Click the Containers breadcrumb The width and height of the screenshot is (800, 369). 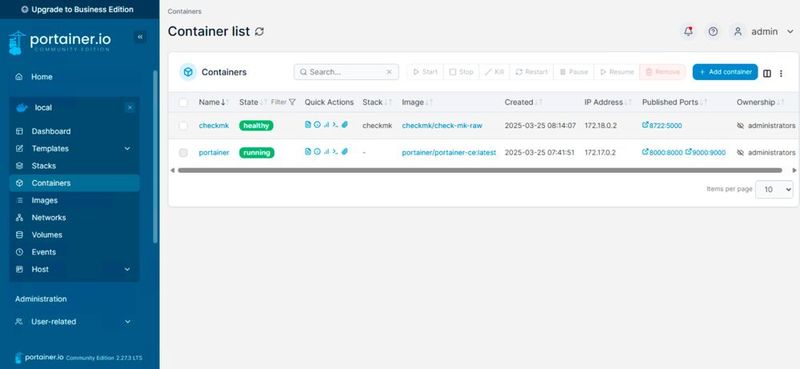click(184, 11)
